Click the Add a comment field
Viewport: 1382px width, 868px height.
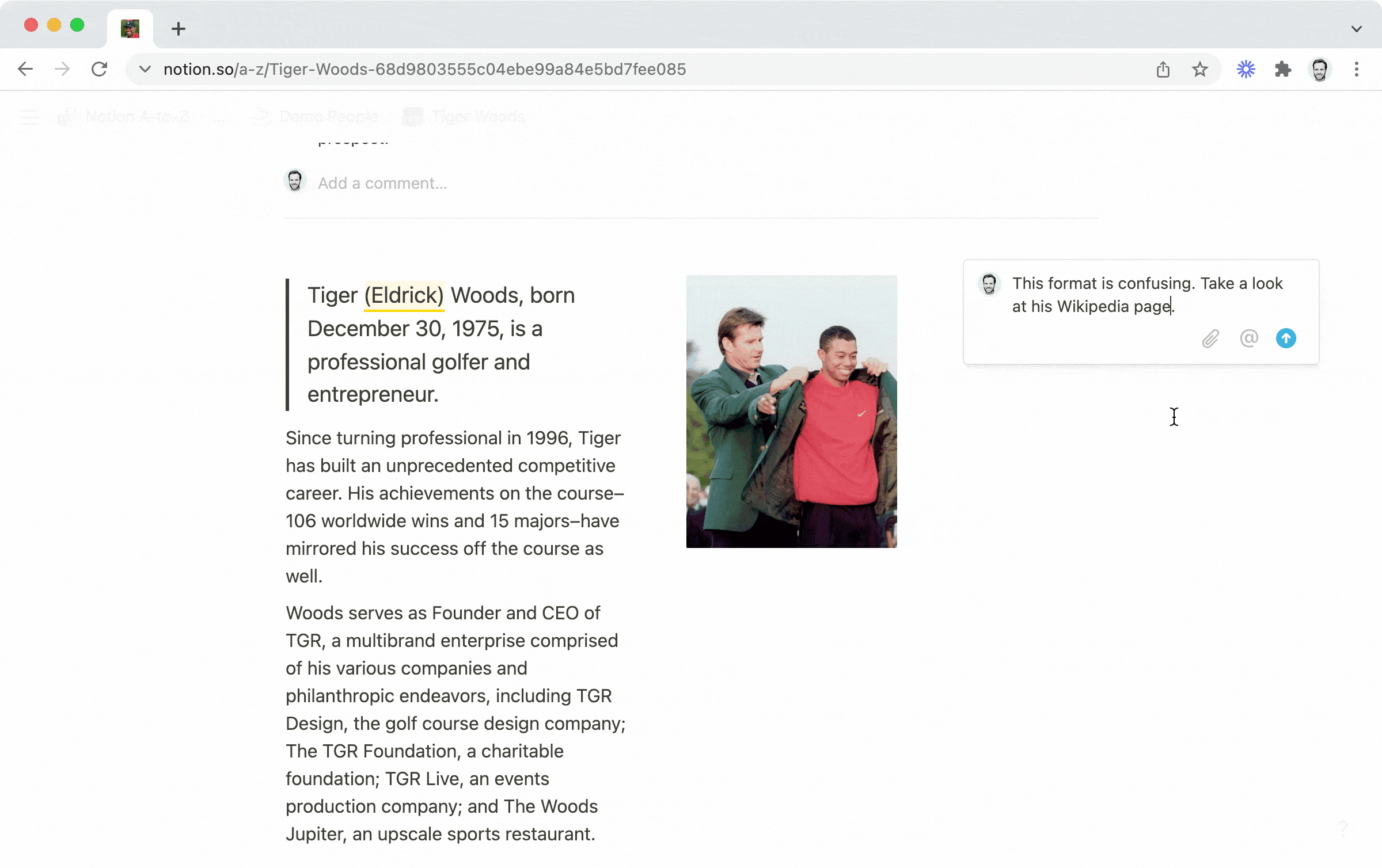tap(383, 182)
